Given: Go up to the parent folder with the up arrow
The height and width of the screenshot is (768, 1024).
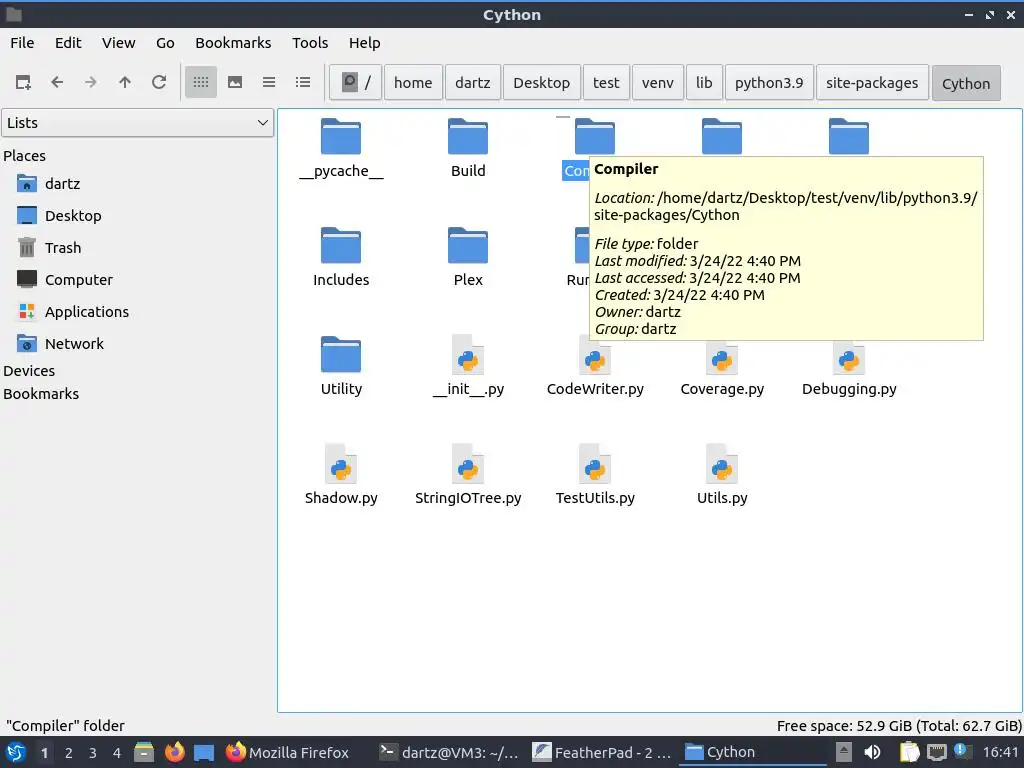Looking at the screenshot, I should click(x=125, y=82).
